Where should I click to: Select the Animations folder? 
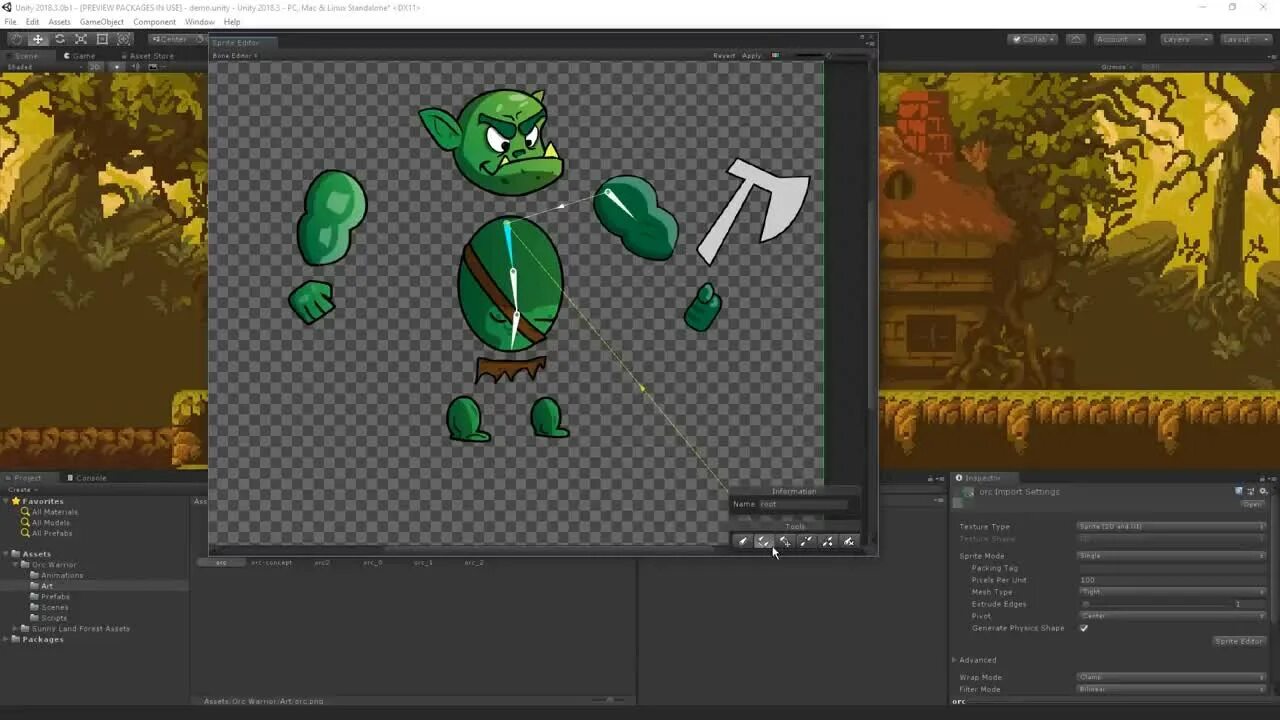56,575
